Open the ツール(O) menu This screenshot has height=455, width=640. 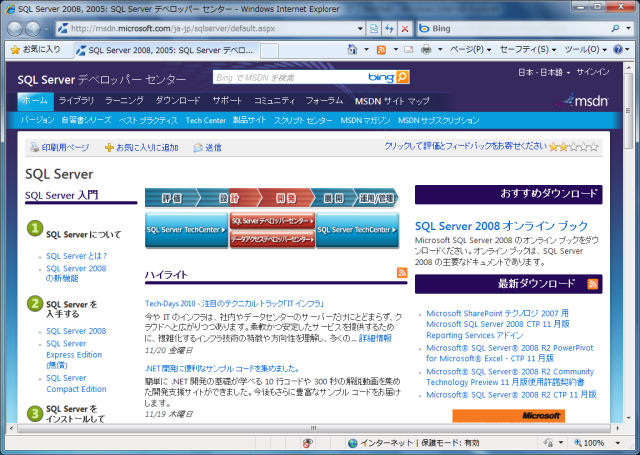586,50
